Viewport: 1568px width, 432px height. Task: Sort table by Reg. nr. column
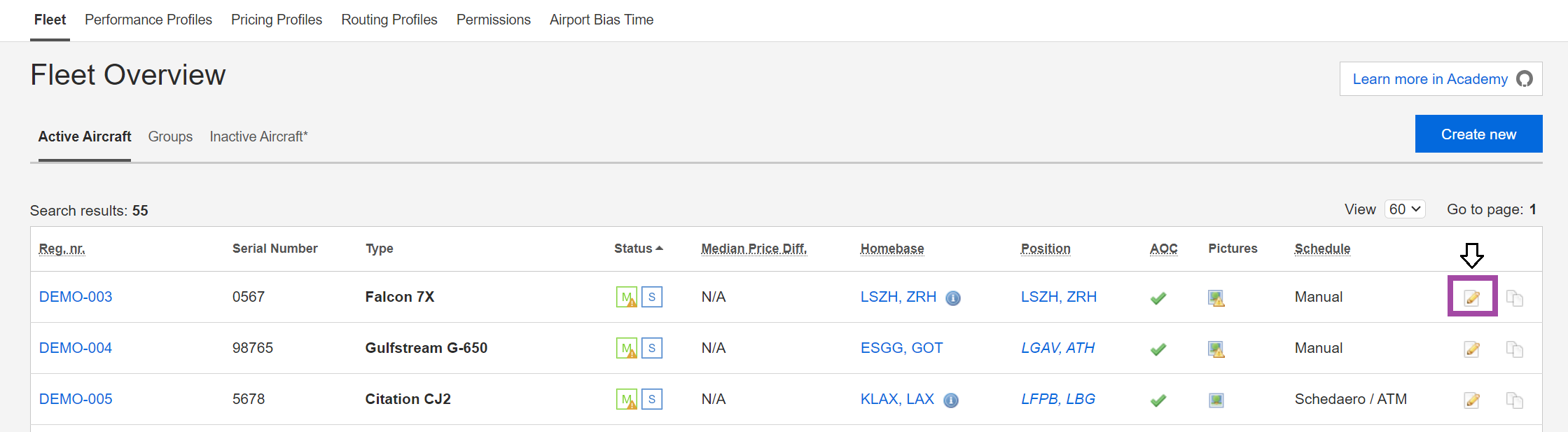[x=62, y=249]
